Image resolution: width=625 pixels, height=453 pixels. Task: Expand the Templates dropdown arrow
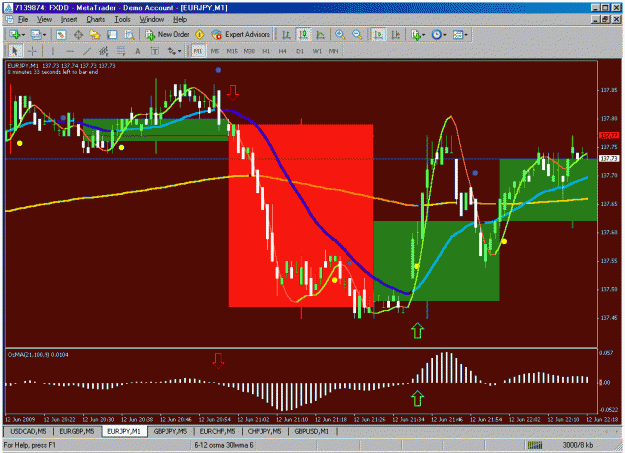click(466, 35)
